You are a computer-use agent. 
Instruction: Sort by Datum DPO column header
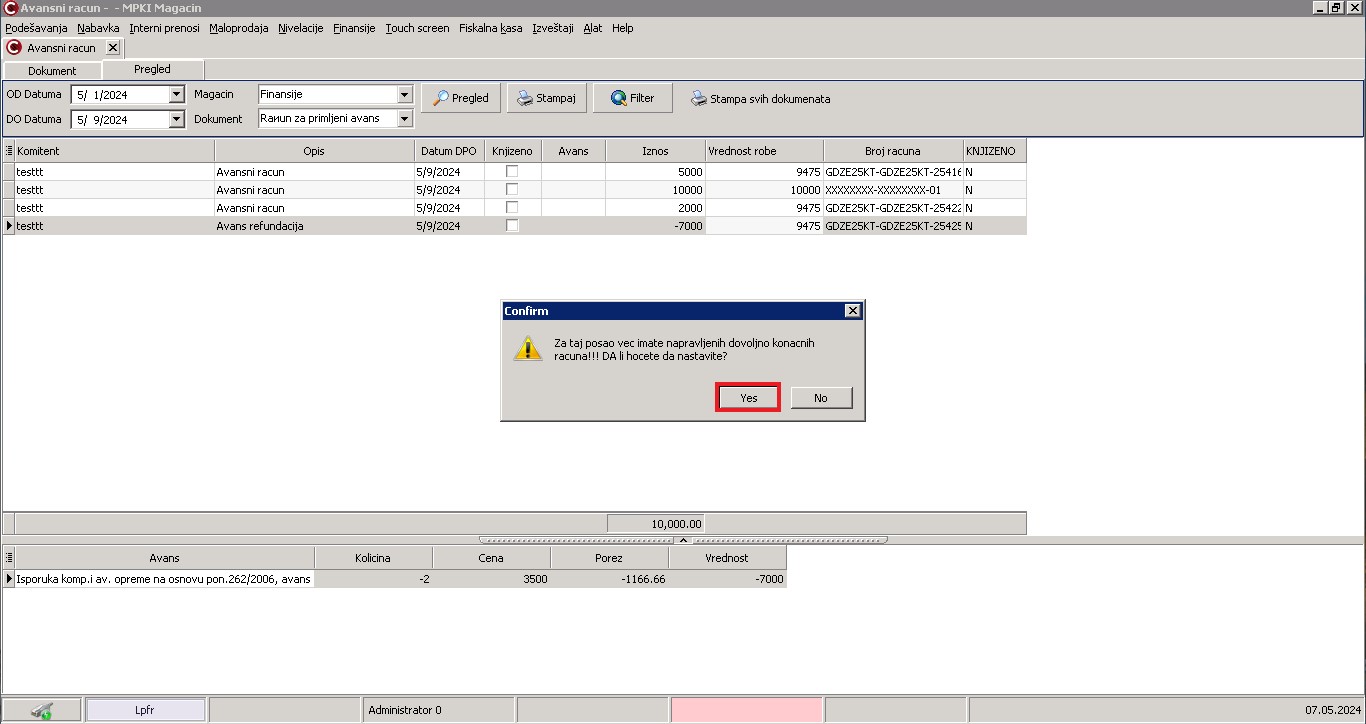click(x=449, y=151)
